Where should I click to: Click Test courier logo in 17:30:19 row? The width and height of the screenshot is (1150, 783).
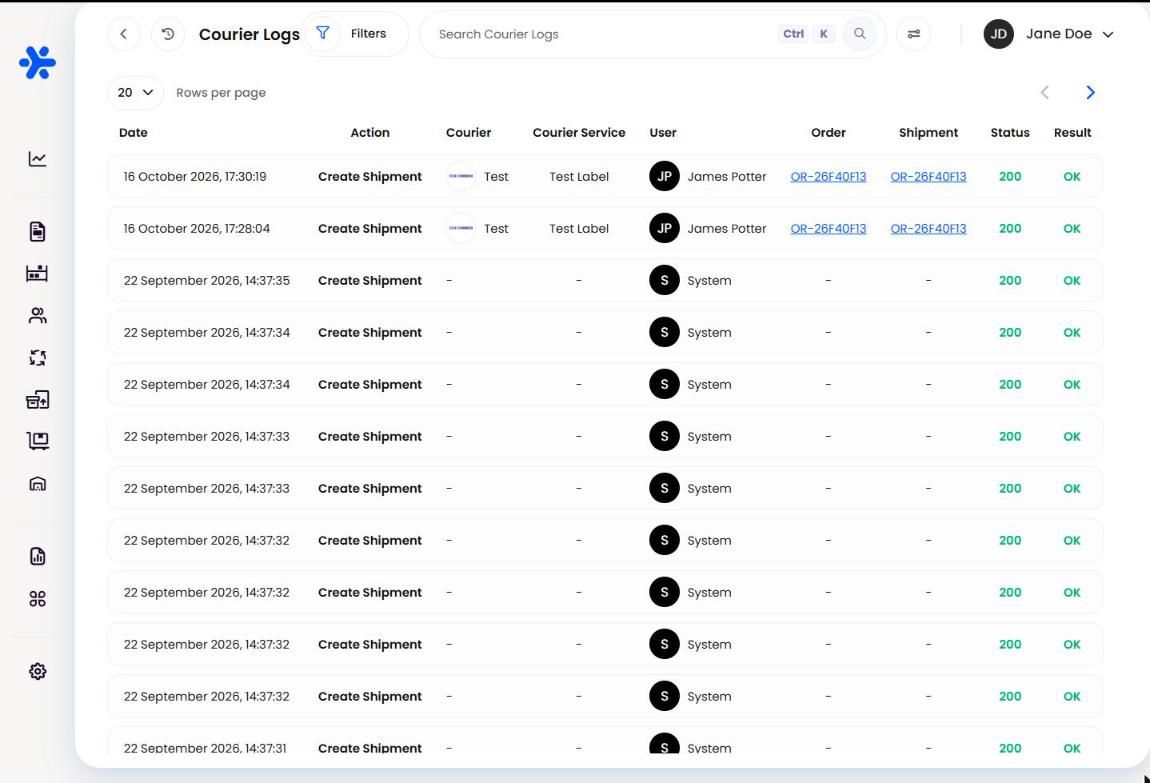pos(461,177)
